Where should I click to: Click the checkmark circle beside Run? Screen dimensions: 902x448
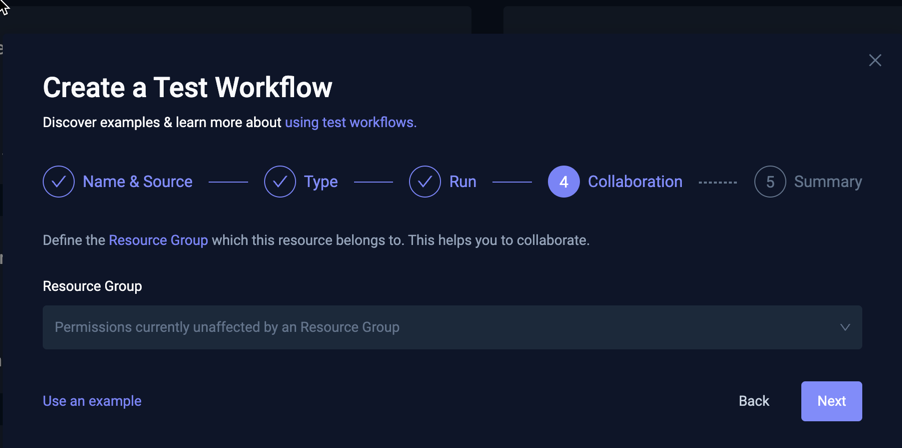[x=425, y=182]
